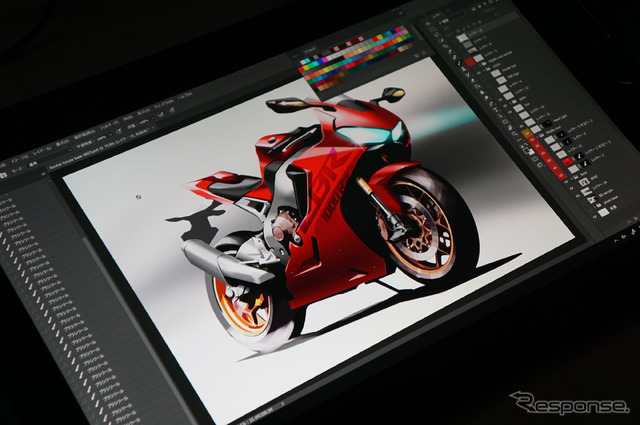Image resolution: width=640 pixels, height=425 pixels.
Task: Pick the red swatch in swatches panel
Action: point(301,69)
